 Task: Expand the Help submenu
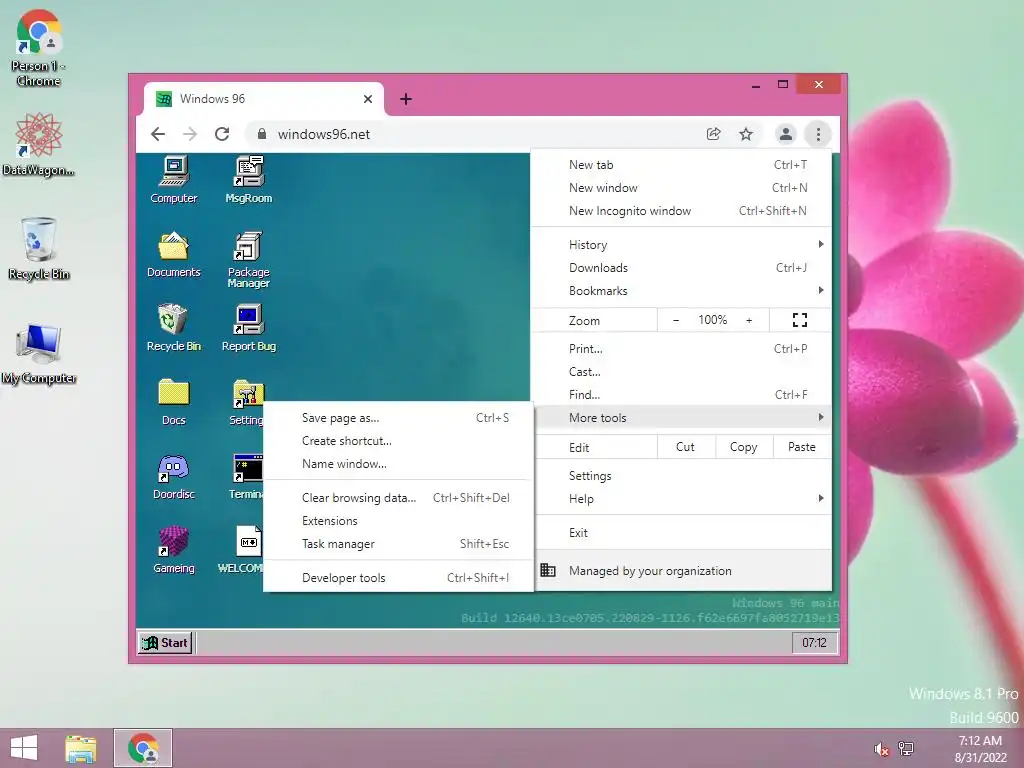coord(681,499)
